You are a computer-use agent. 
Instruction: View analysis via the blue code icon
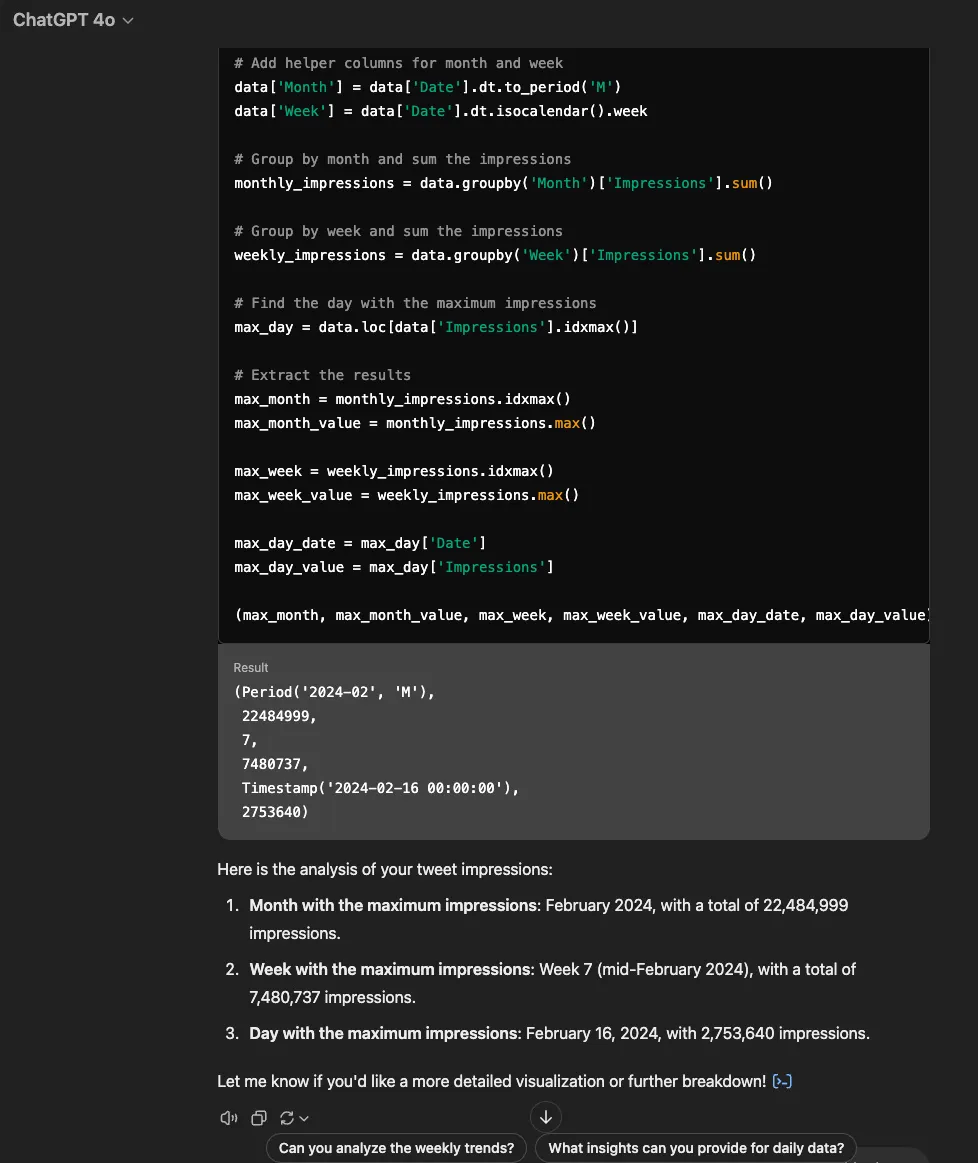782,1081
